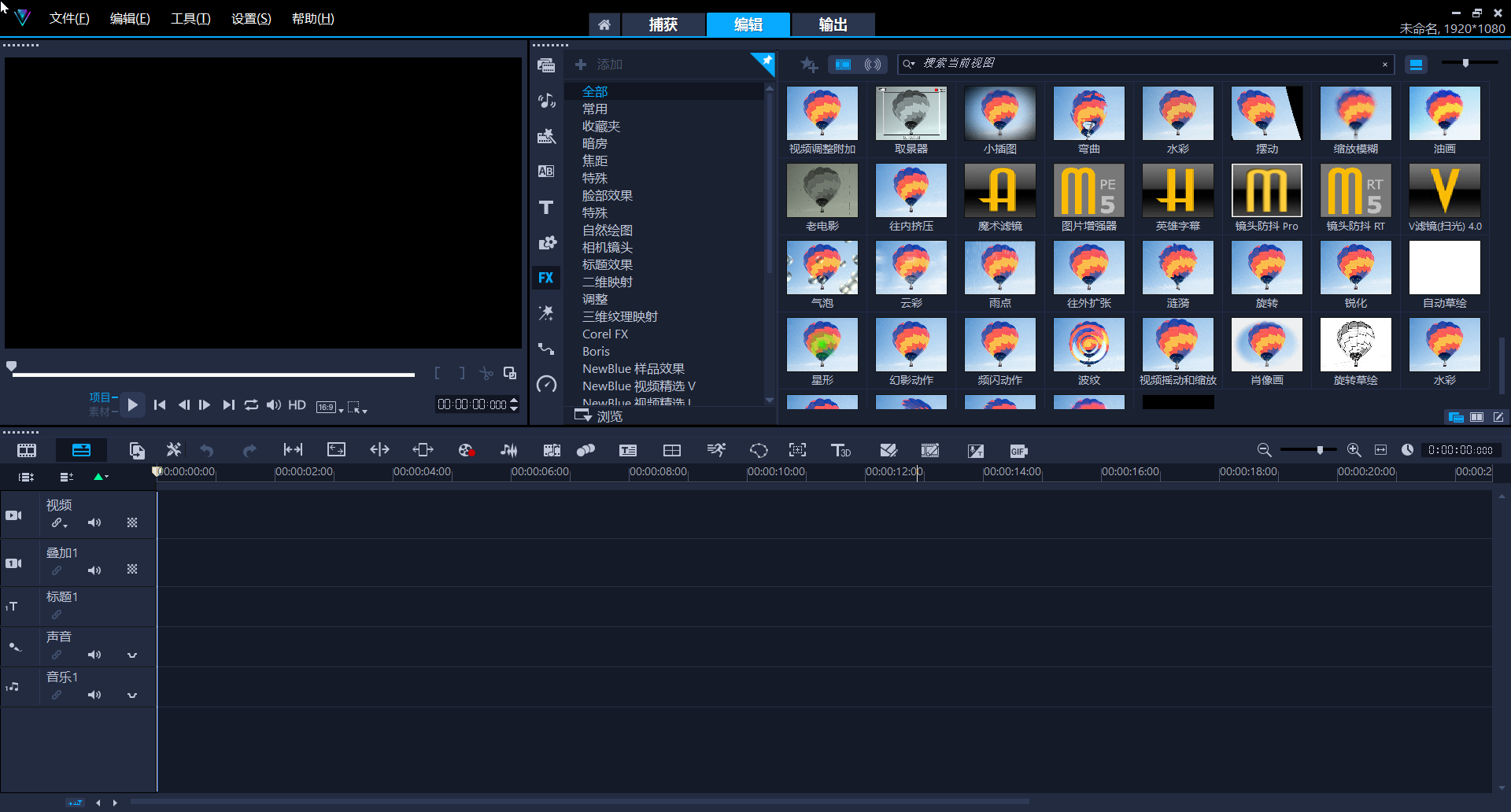Screen dimensions: 1511x812
Task: Toggle track transparency on 叠加1 track
Action: click(x=132, y=569)
